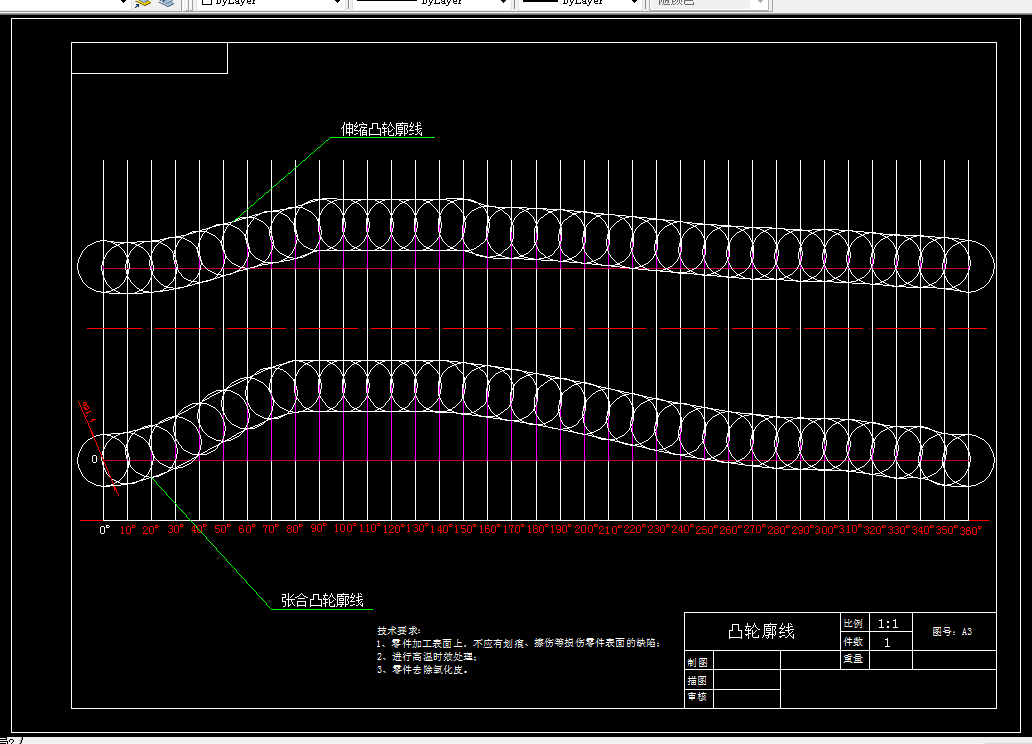The height and width of the screenshot is (744, 1032).
Task: Click the 凸轮廓线 title block heading
Action: coord(761,631)
